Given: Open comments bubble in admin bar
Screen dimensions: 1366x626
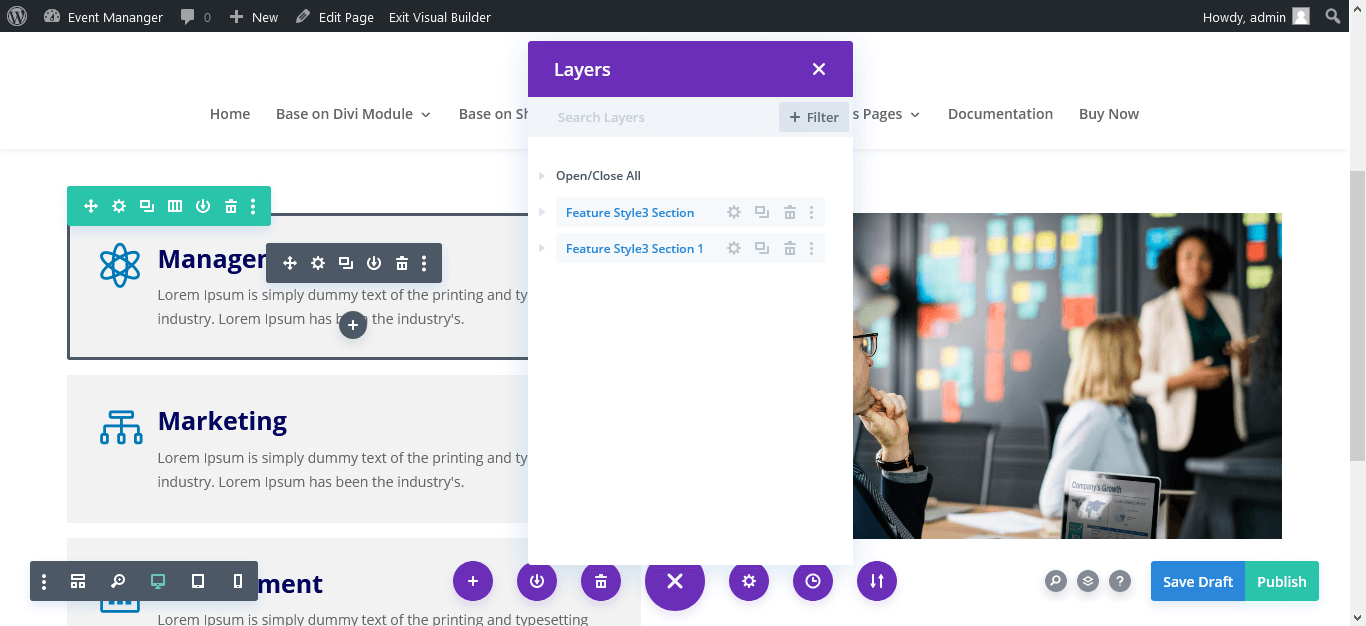Looking at the screenshot, I should pyautogui.click(x=196, y=17).
